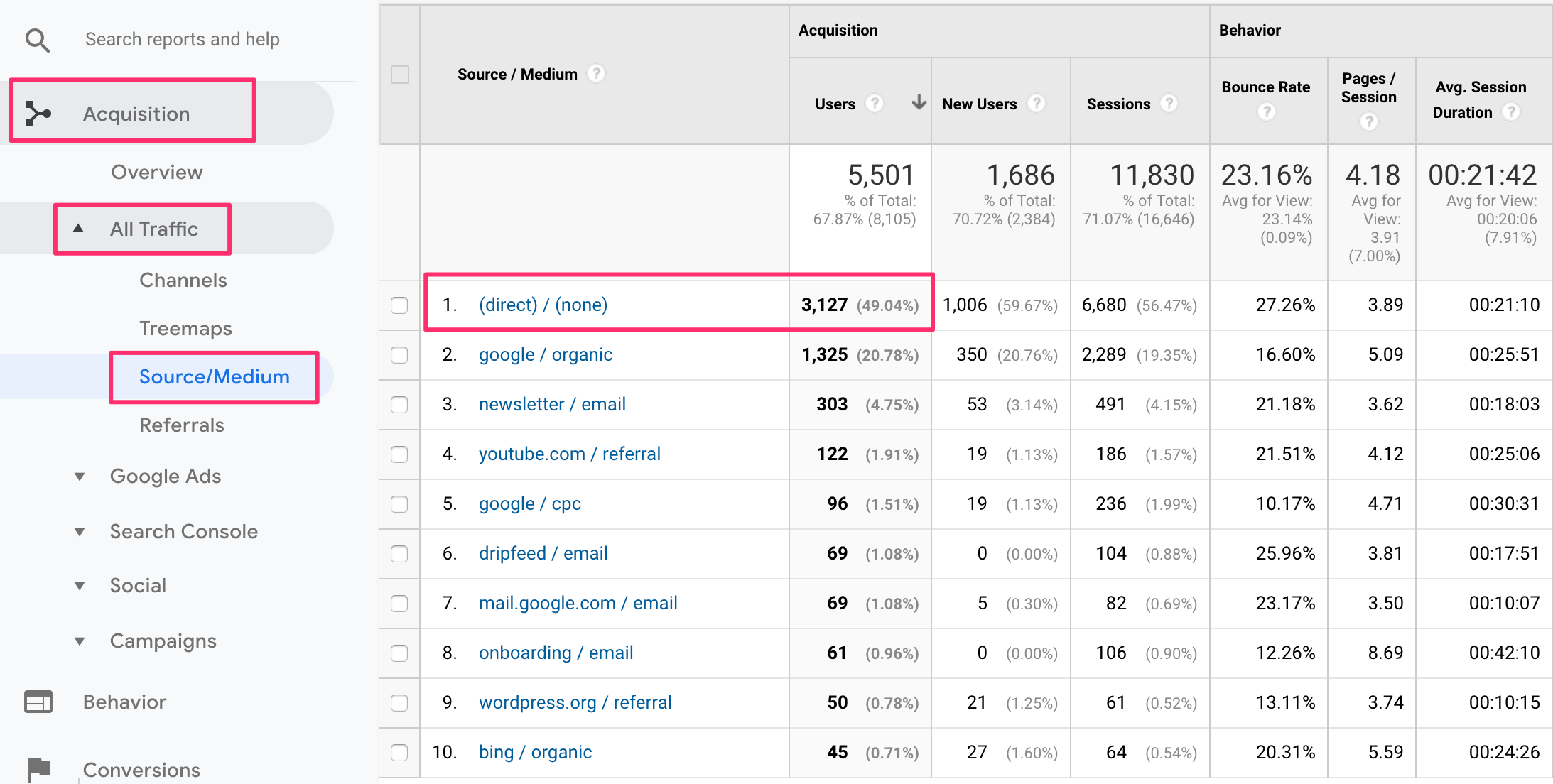Click the Behavior section window icon
Screen dimensions: 1553x784
coord(38,702)
